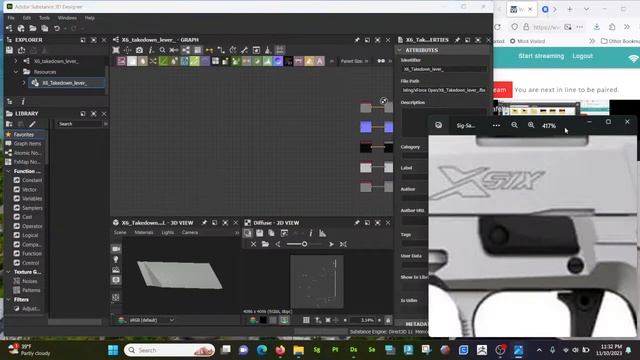Click Start streaming in the browser window
Viewport: 640px width, 360px height.
[x=541, y=56]
